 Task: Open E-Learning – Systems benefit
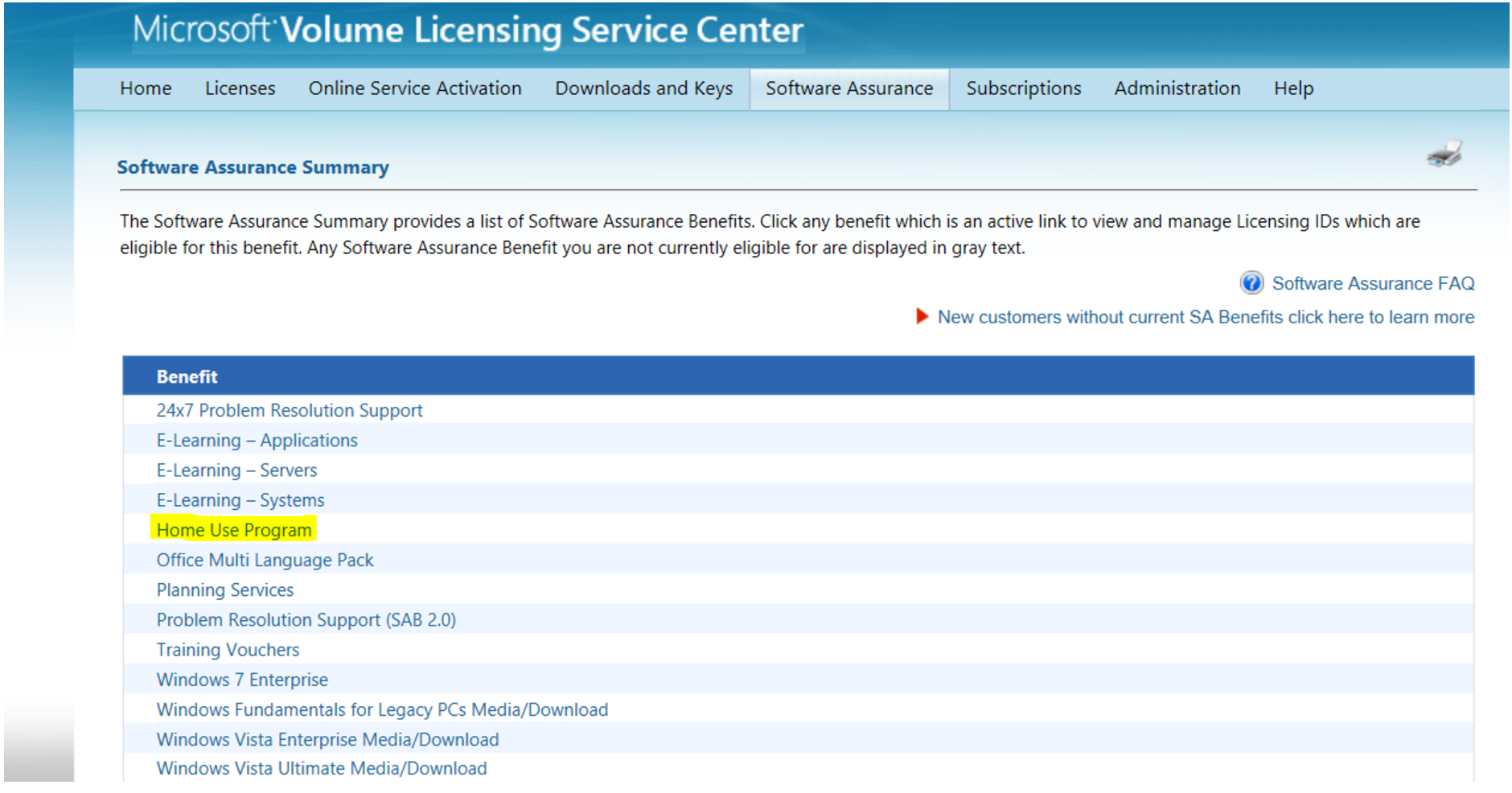[240, 500]
